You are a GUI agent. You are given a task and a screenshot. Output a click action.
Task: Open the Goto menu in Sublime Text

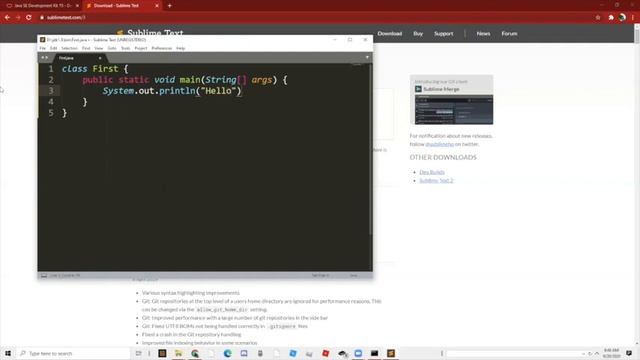pyautogui.click(x=112, y=48)
